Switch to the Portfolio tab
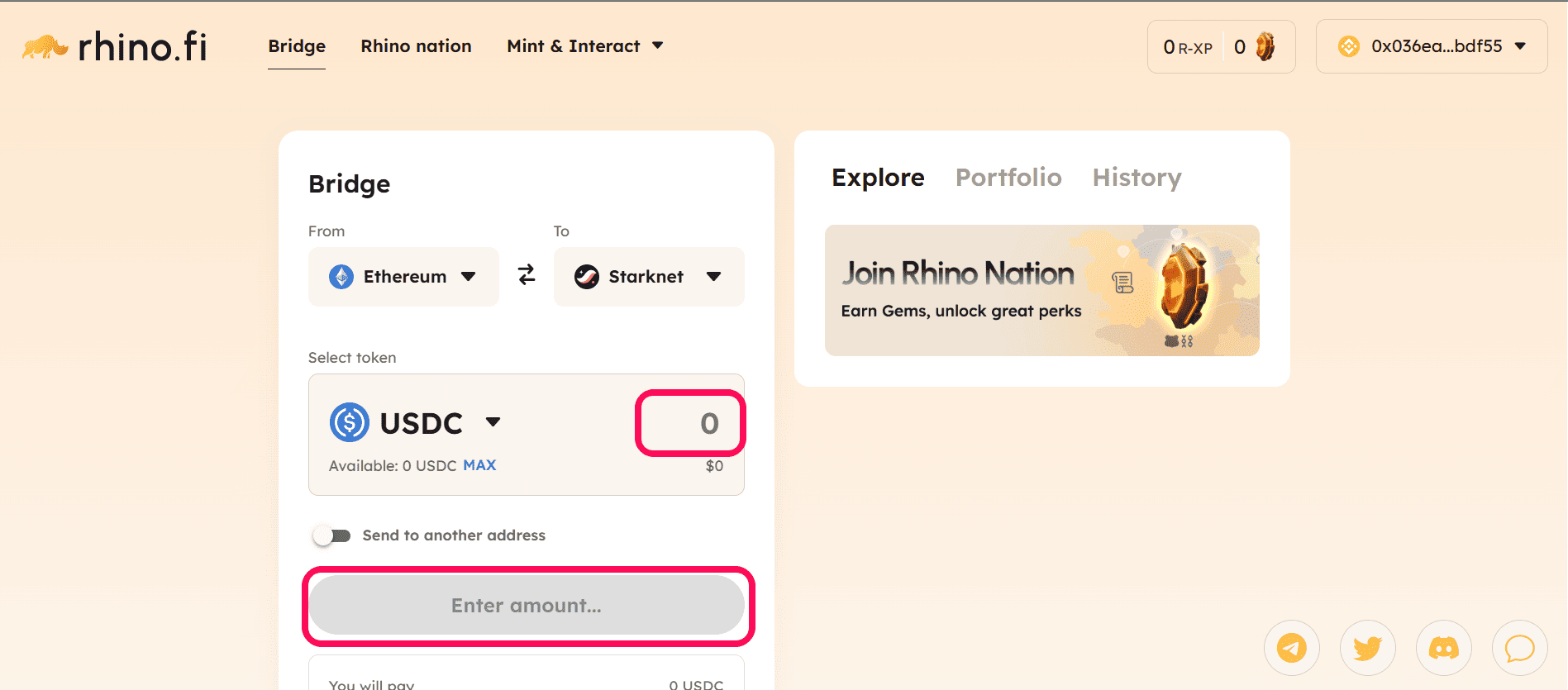This screenshot has height=690, width=1568. (1008, 178)
